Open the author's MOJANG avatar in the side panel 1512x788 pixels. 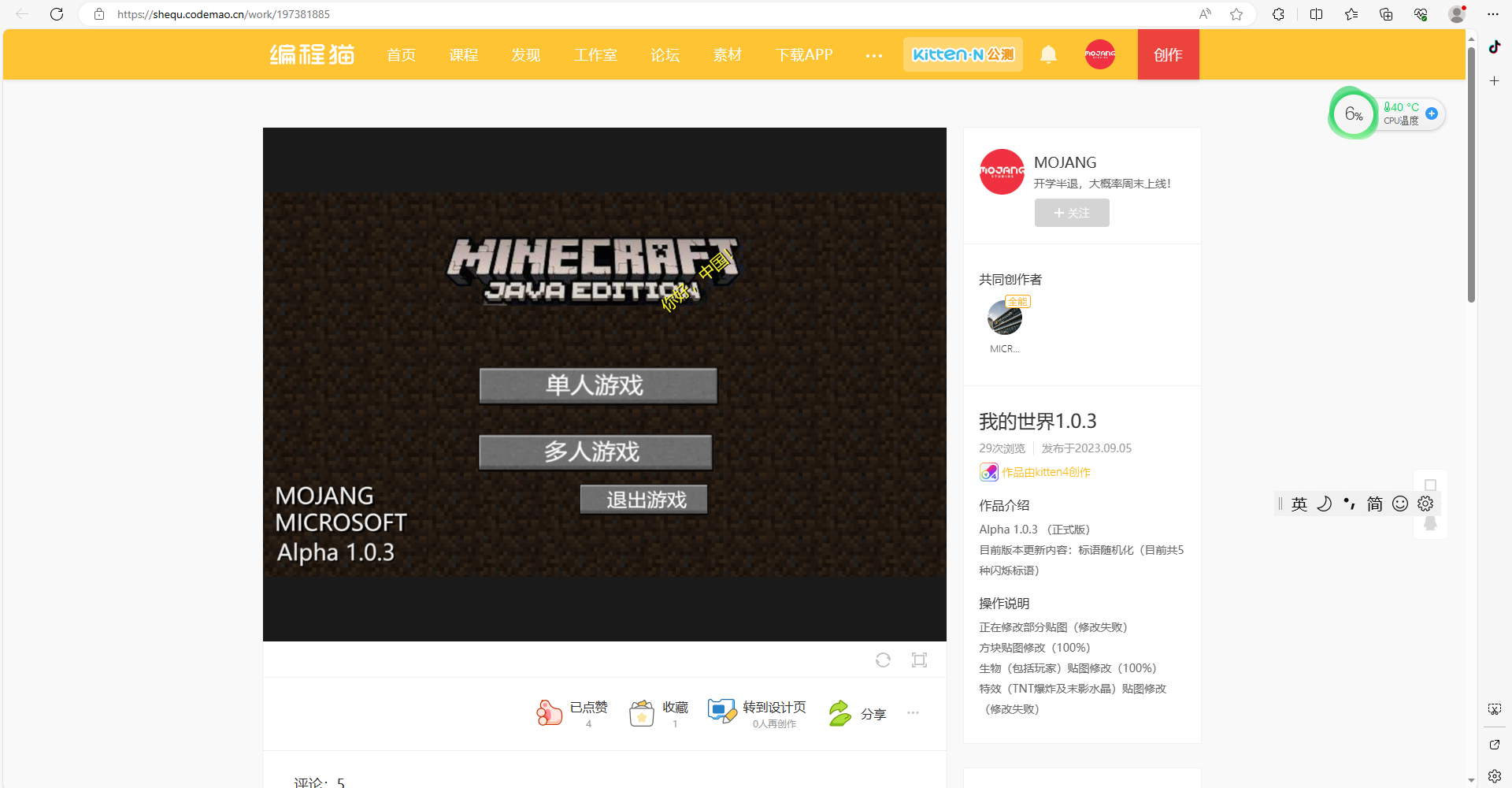(1002, 171)
